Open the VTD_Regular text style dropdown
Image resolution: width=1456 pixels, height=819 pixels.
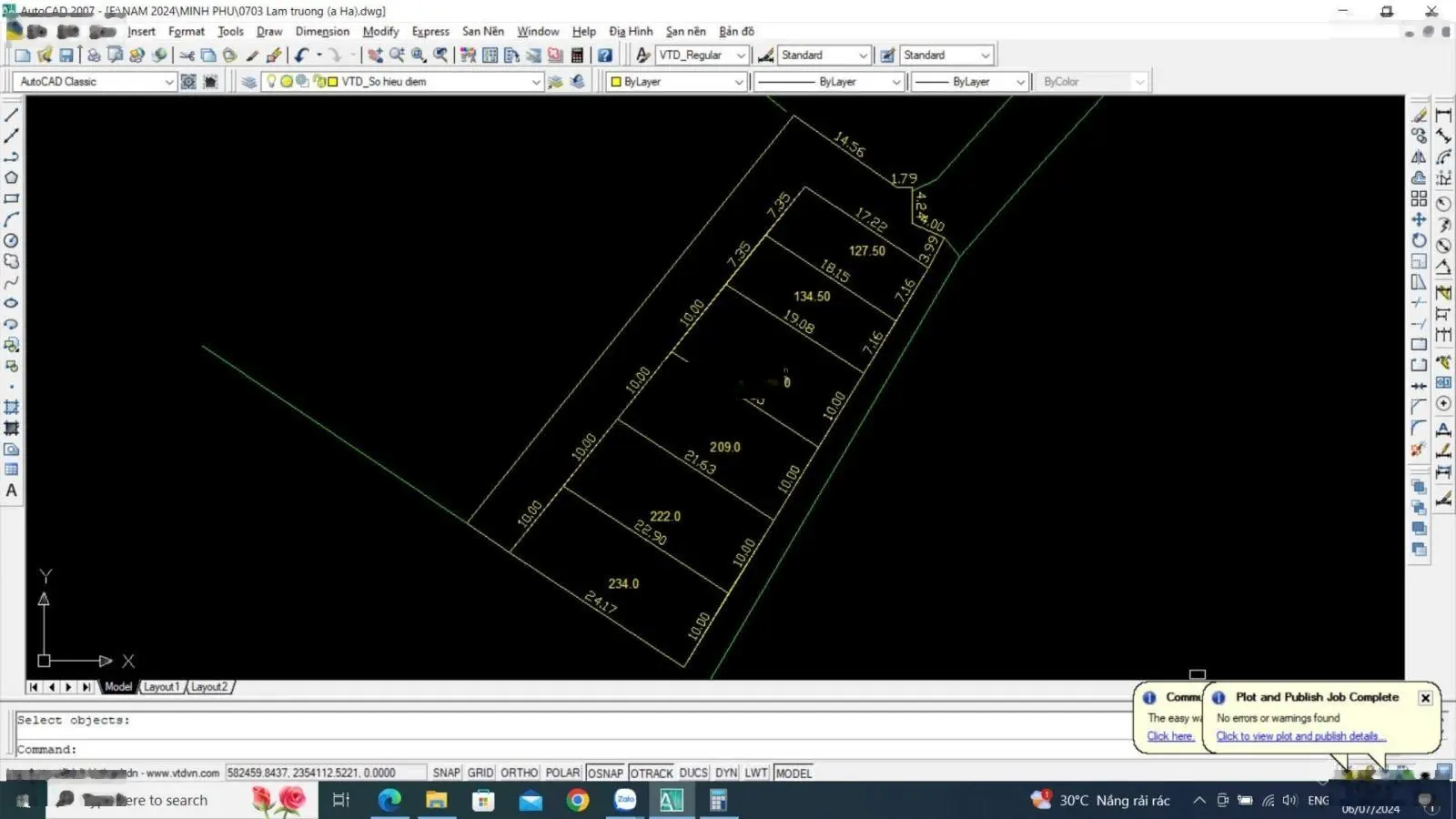(x=740, y=56)
